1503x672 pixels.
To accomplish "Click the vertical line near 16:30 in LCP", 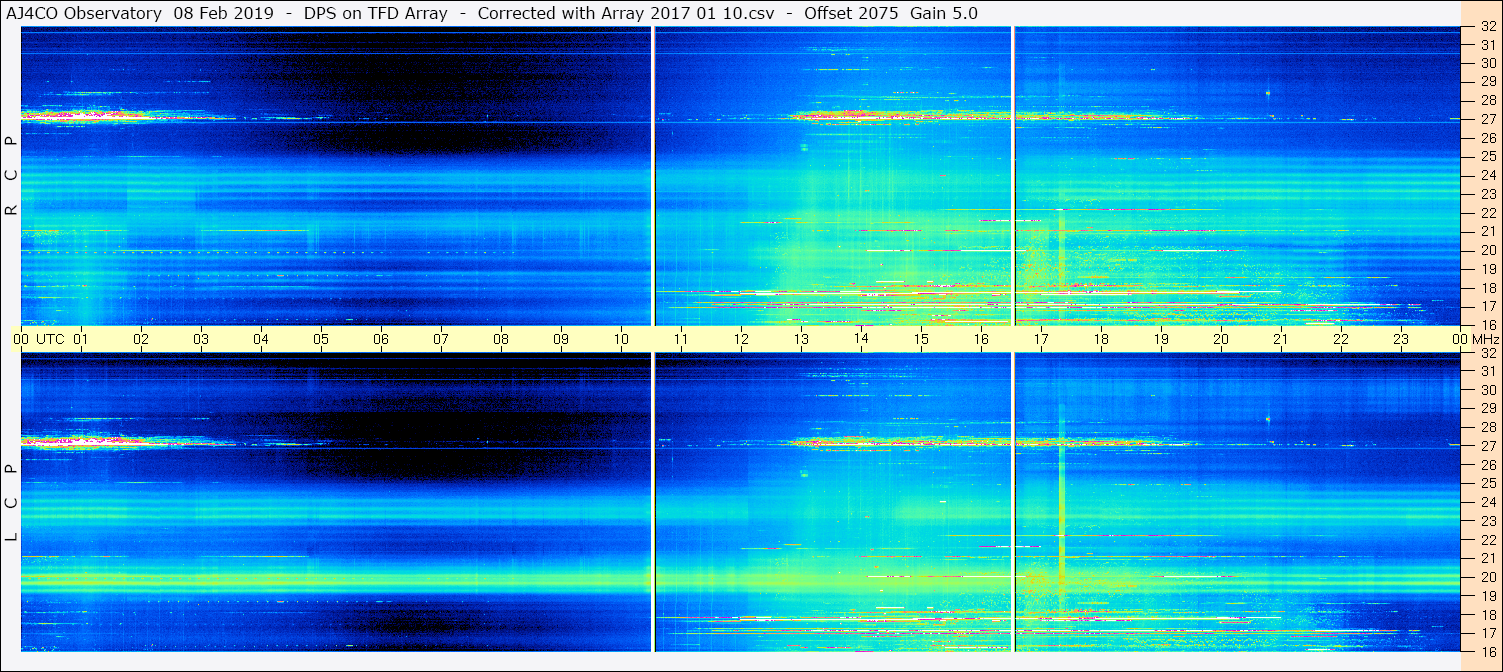I will click(x=1013, y=502).
